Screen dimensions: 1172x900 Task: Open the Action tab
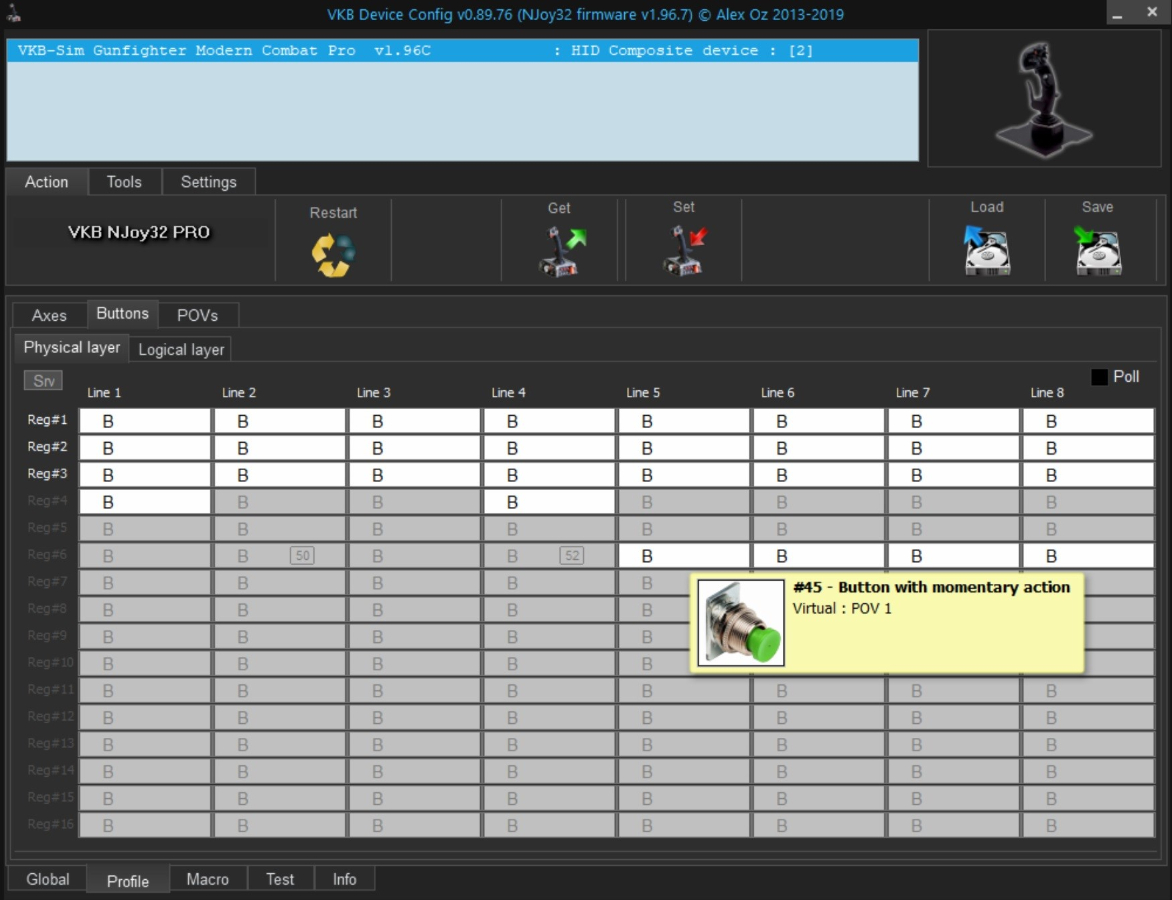46,182
